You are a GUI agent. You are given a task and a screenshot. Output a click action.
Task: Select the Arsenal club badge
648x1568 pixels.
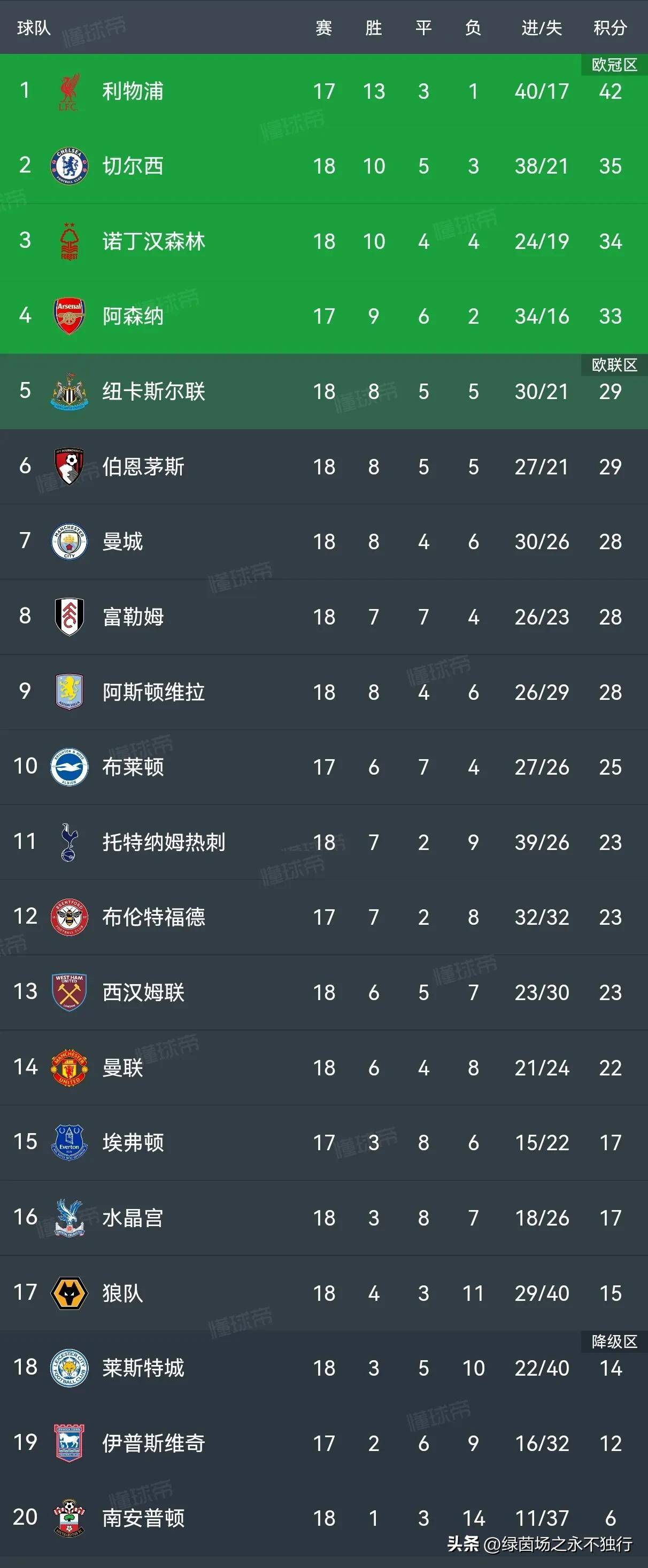(69, 316)
